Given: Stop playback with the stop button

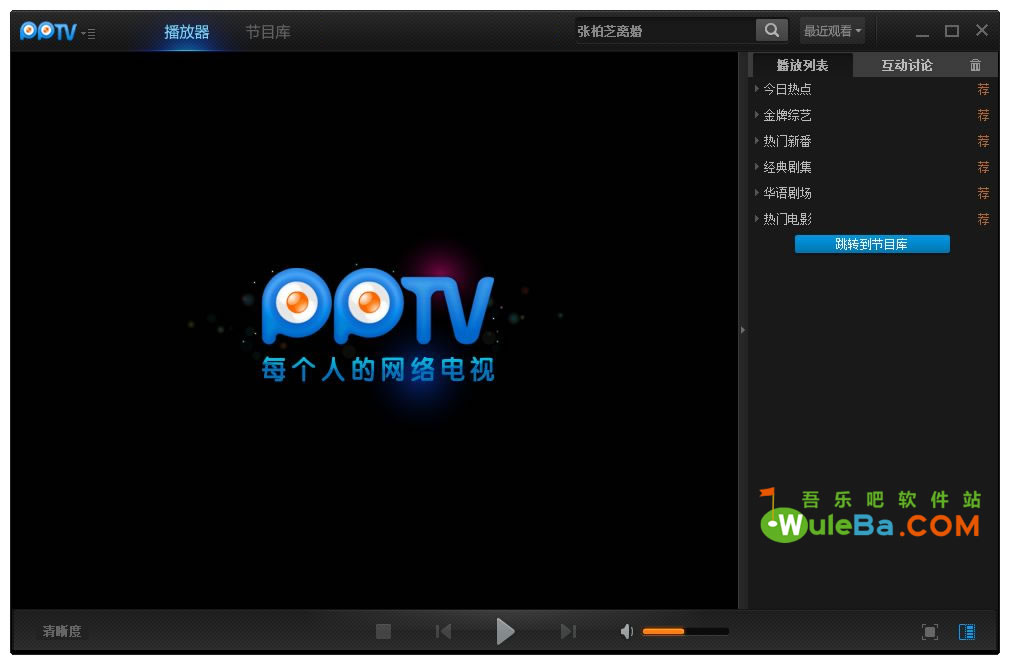Looking at the screenshot, I should coord(383,631).
